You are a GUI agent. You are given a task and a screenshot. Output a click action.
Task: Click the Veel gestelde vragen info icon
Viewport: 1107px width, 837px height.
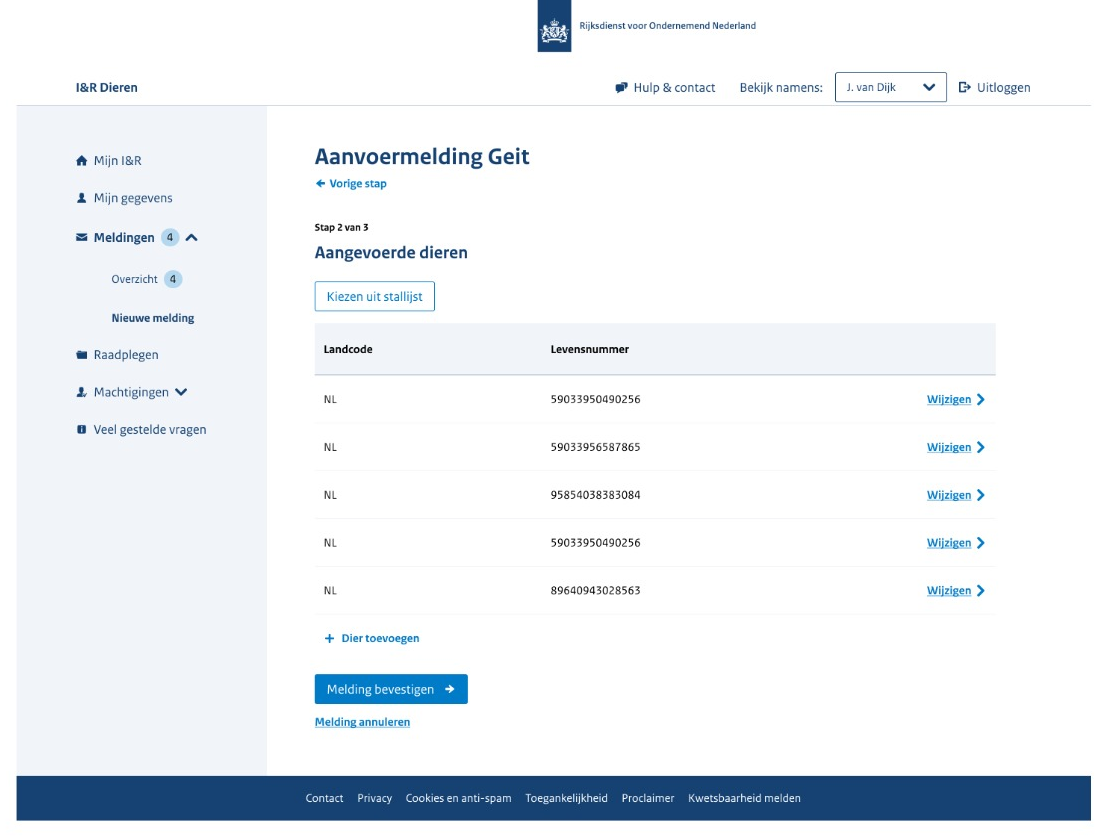82,430
